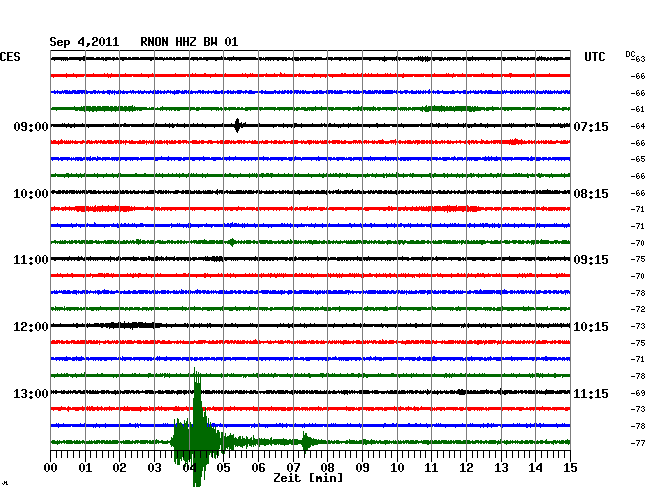Click the black spike on the 09:00 trace
Image resolution: width=650 pixels, height=494 pixels.
click(237, 125)
